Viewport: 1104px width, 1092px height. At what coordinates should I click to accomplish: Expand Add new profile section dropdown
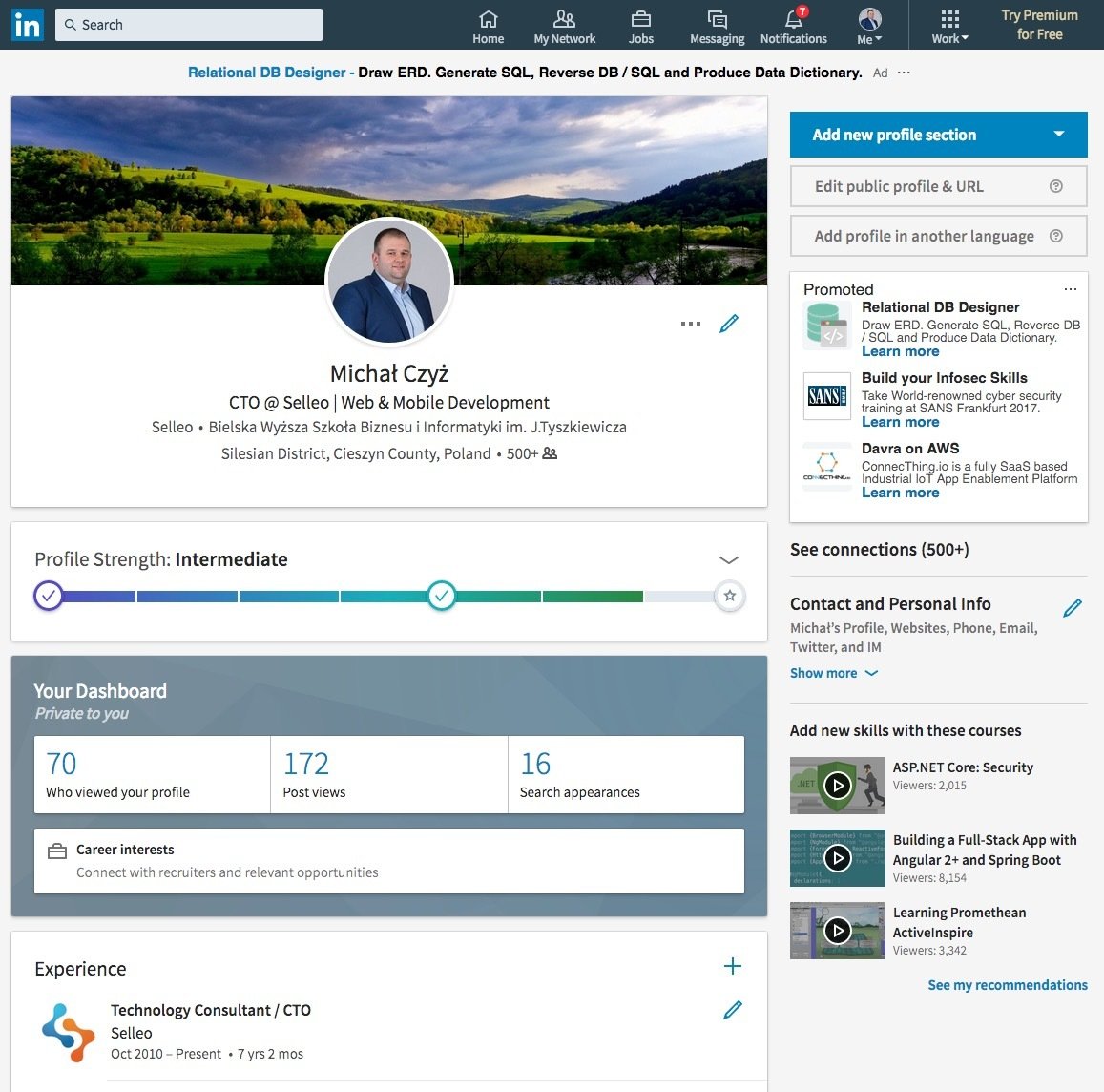point(939,135)
